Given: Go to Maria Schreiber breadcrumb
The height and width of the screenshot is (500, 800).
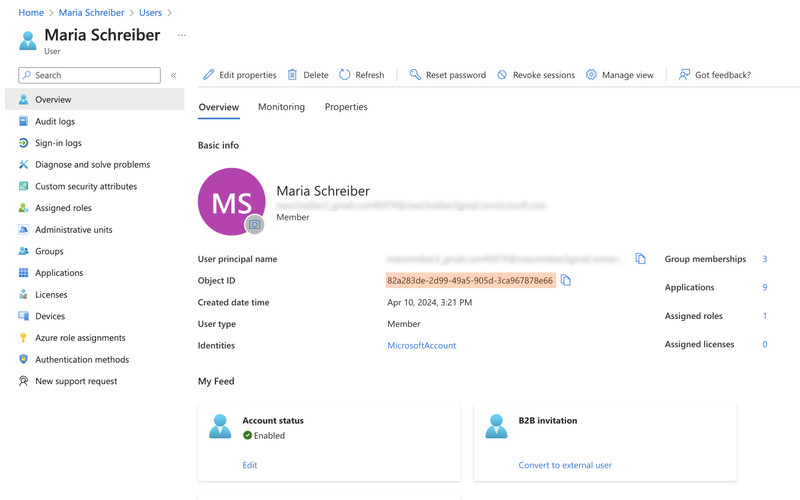Looking at the screenshot, I should pyautogui.click(x=91, y=13).
